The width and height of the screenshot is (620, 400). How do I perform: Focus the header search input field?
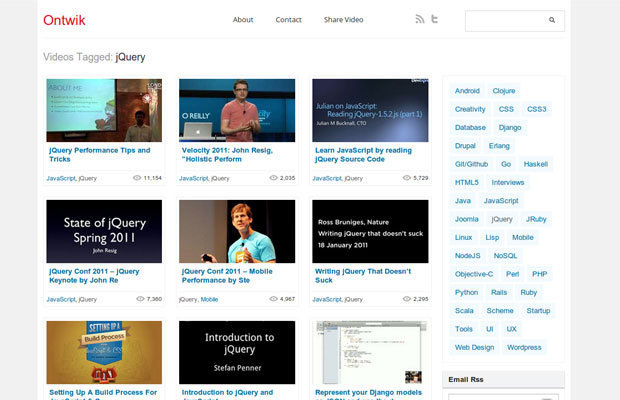click(x=515, y=21)
